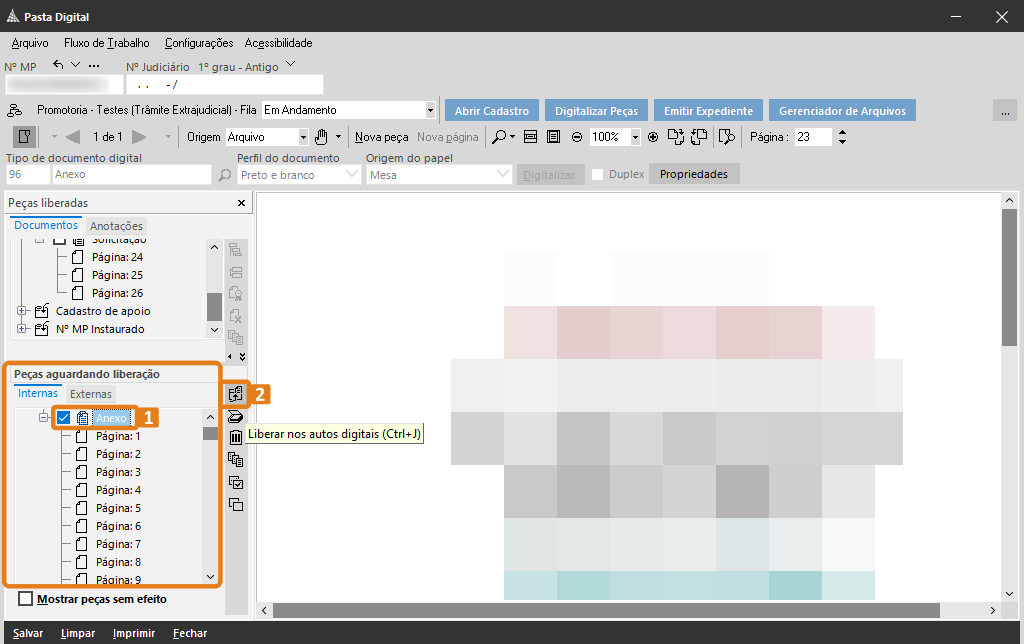The image size is (1024, 644).
Task: Click the fit page view icon
Action: 554,137
